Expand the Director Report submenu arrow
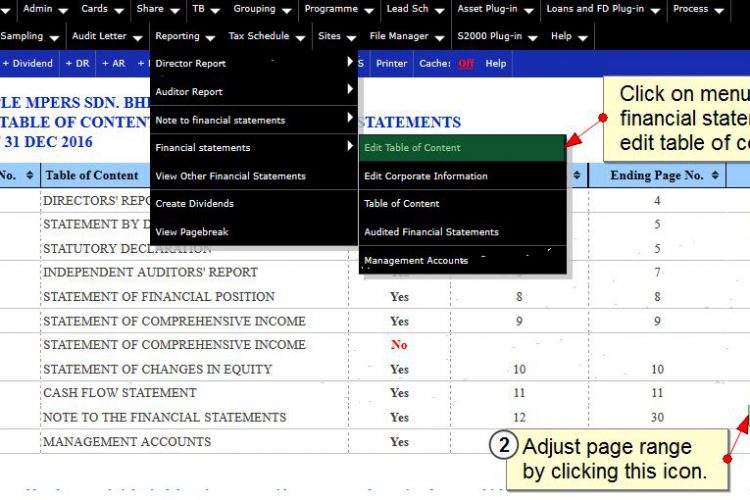 tap(350, 62)
